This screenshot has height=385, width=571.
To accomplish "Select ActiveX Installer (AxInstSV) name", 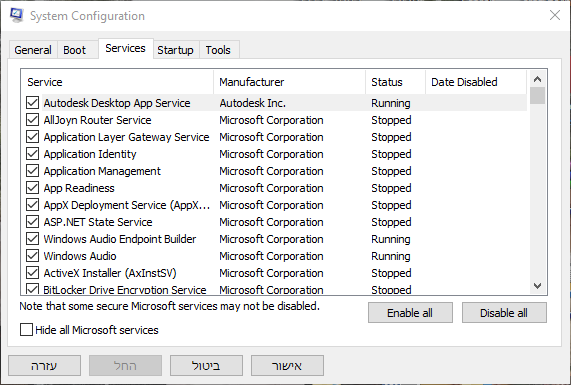I will point(110,273).
